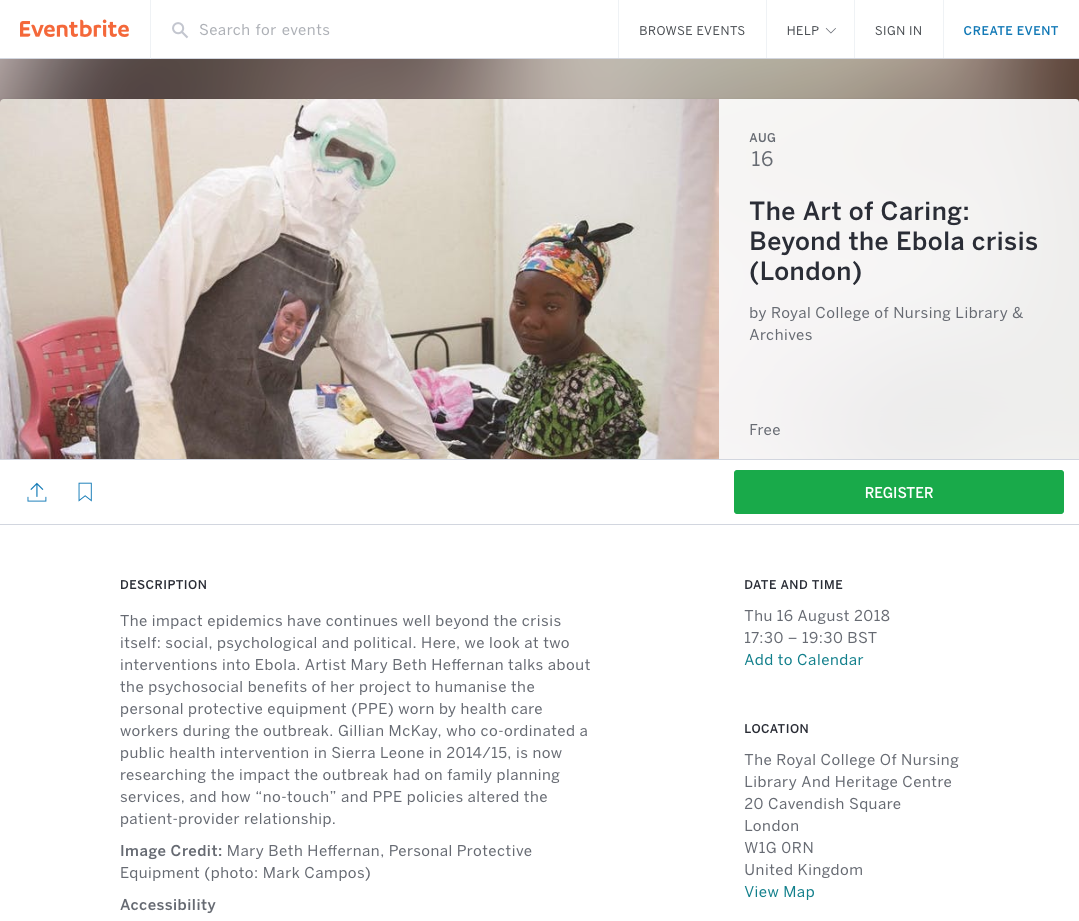Expand the Help dropdown menu
This screenshot has height=921, width=1079.
coord(810,30)
